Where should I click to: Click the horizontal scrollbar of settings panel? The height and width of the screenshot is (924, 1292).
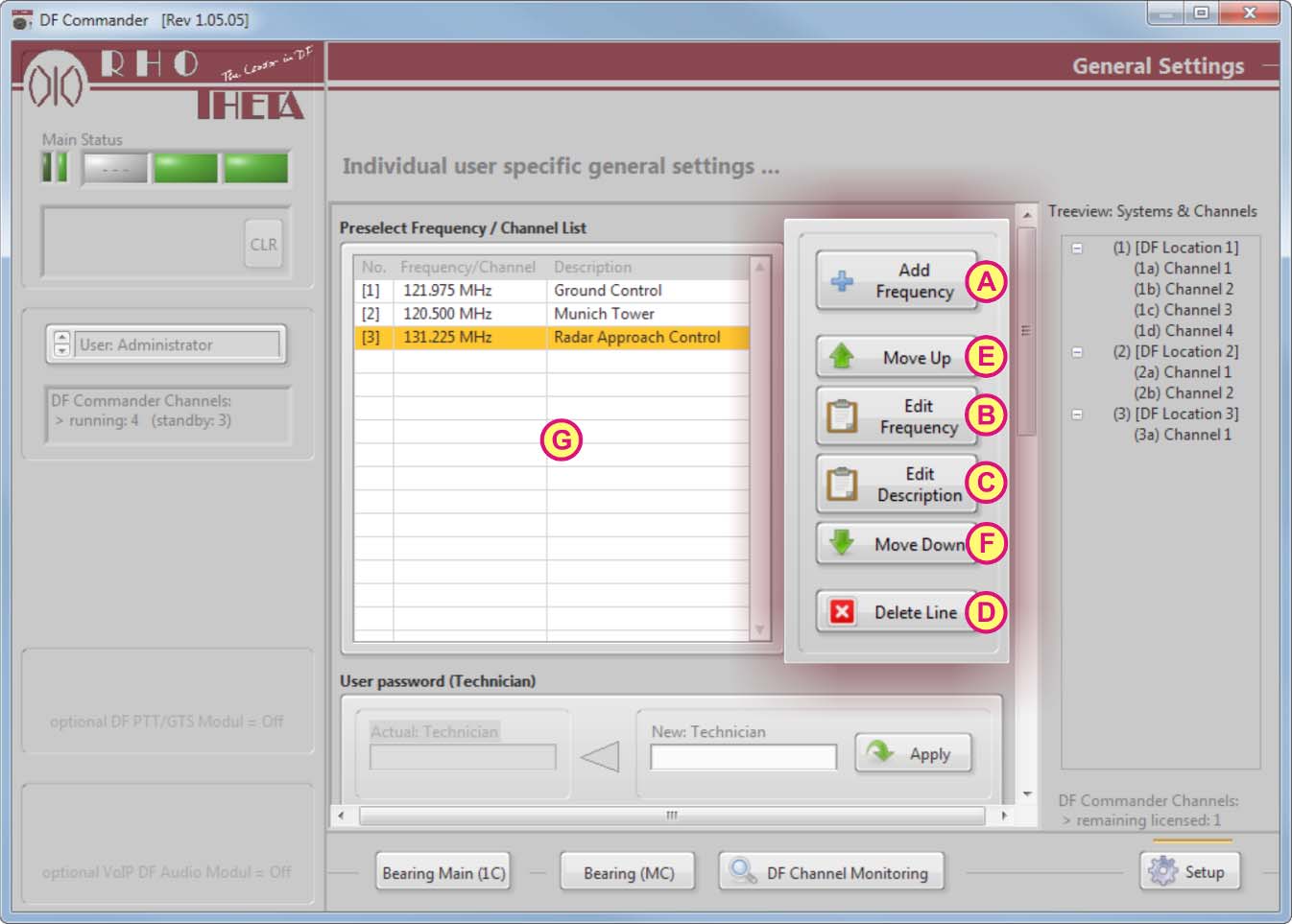click(x=671, y=816)
